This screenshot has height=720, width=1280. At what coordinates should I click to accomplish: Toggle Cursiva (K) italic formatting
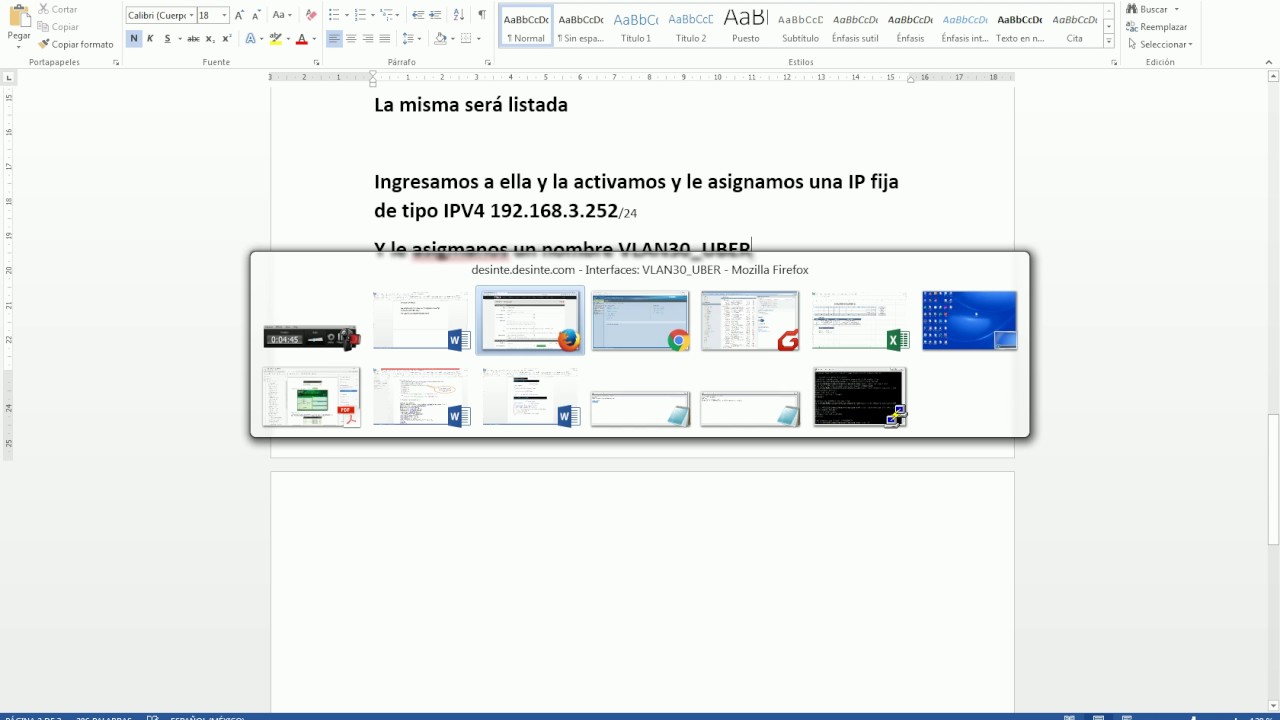click(x=150, y=39)
